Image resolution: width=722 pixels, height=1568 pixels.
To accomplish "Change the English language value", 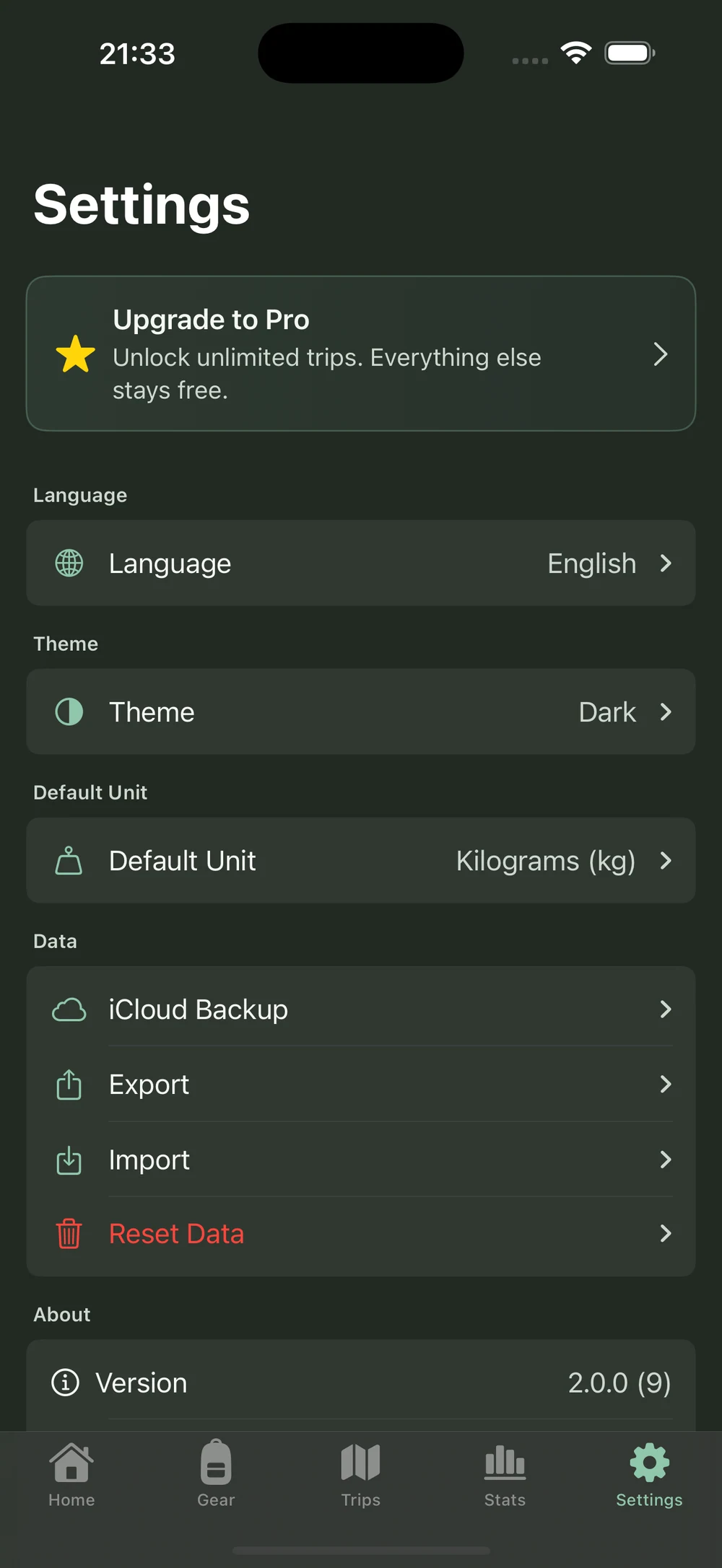I will 591,564.
